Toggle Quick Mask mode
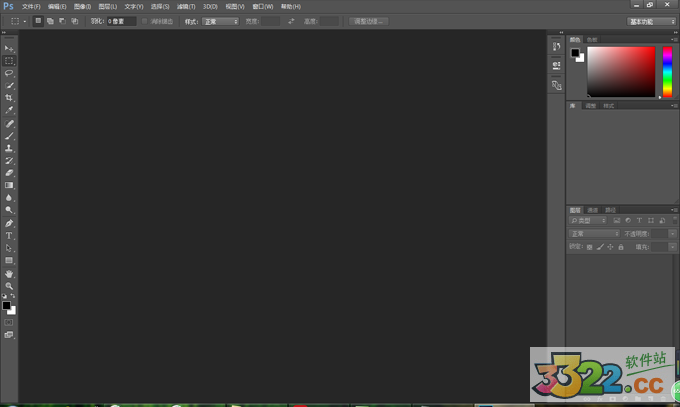This screenshot has width=680, height=407. (x=9, y=322)
